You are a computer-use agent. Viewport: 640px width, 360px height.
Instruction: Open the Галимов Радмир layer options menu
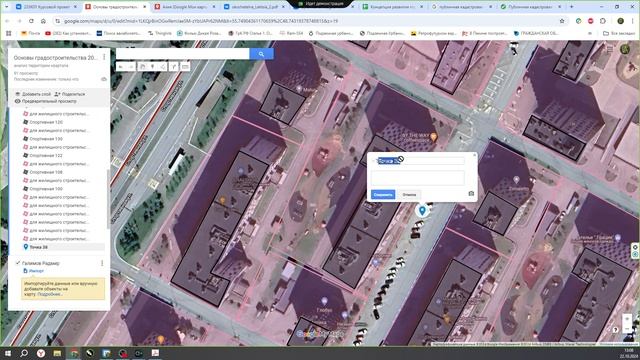(102, 263)
